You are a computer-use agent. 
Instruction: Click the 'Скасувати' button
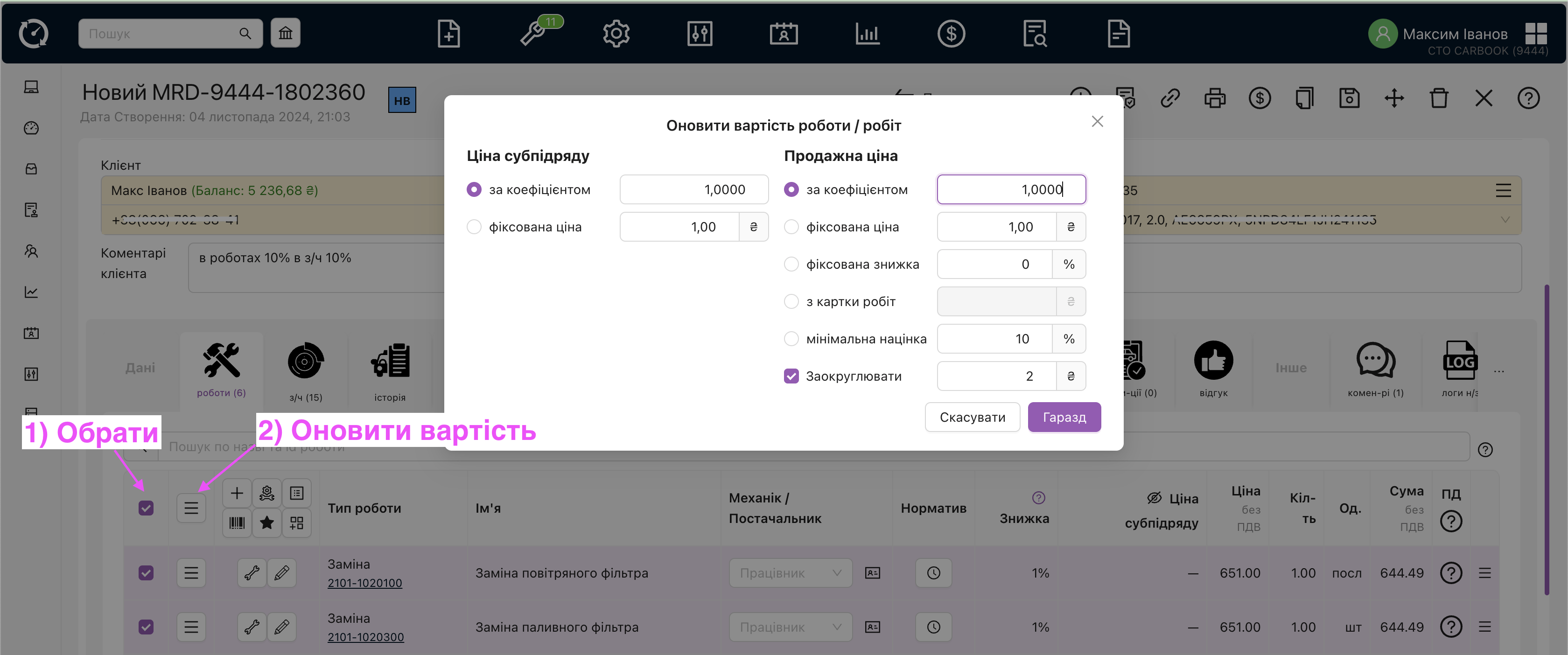(x=972, y=418)
